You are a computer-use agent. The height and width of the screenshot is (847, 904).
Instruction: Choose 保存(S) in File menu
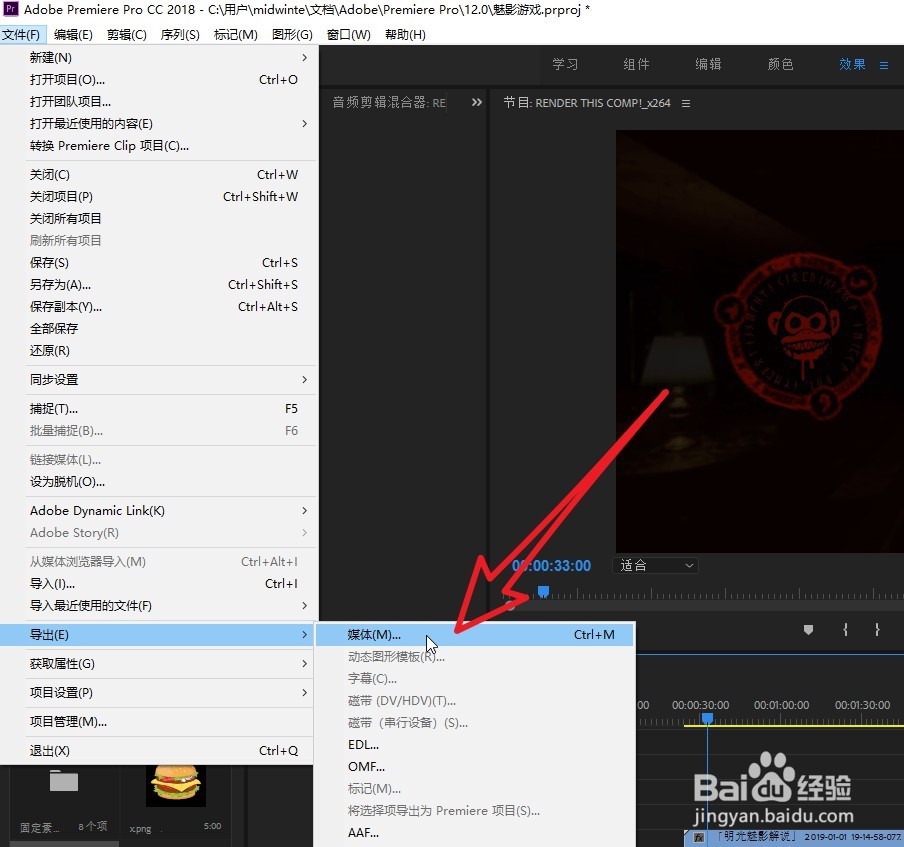159,262
